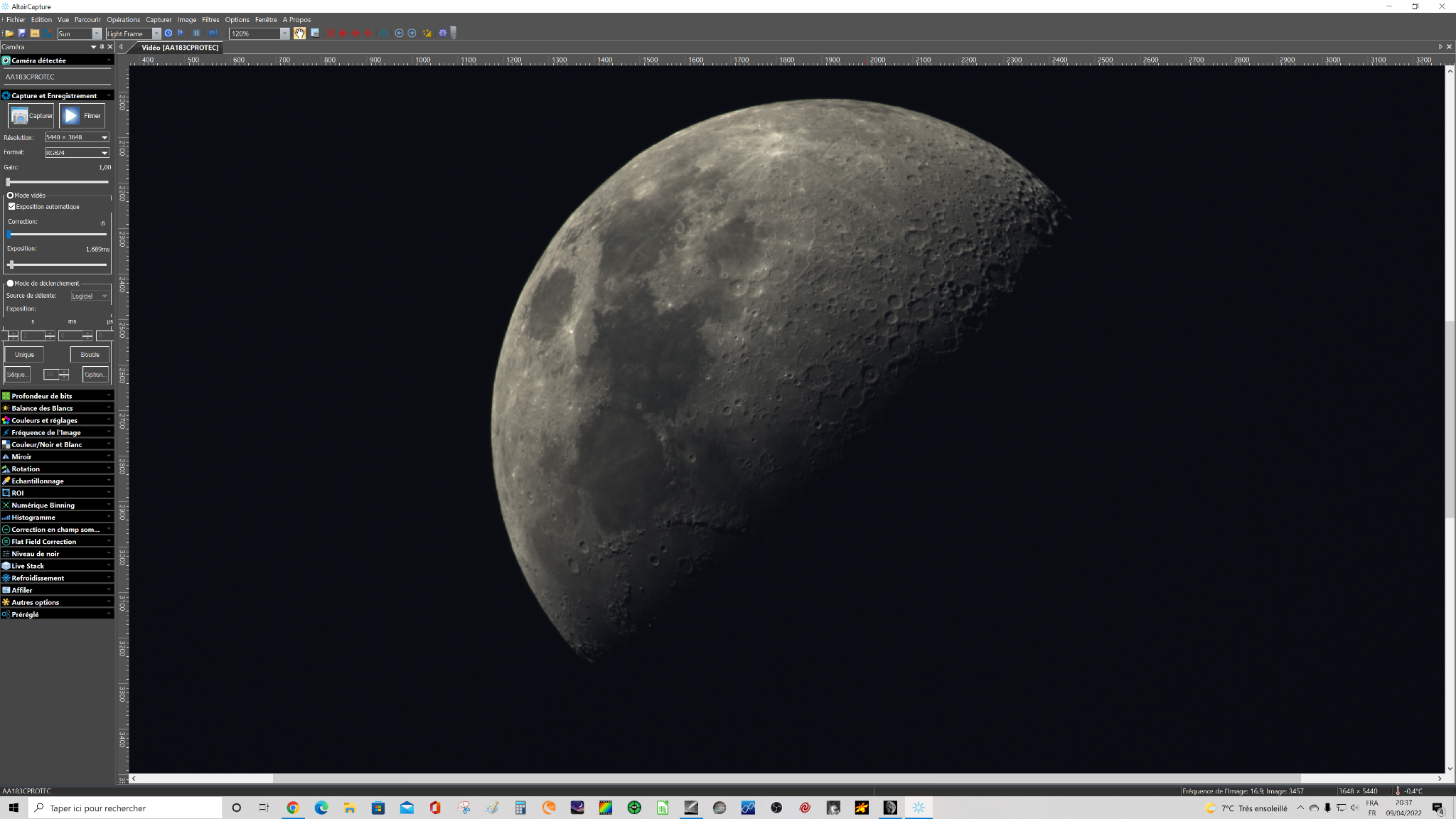Open Google Chrome from the taskbar
The image size is (1456, 819).
pos(292,808)
